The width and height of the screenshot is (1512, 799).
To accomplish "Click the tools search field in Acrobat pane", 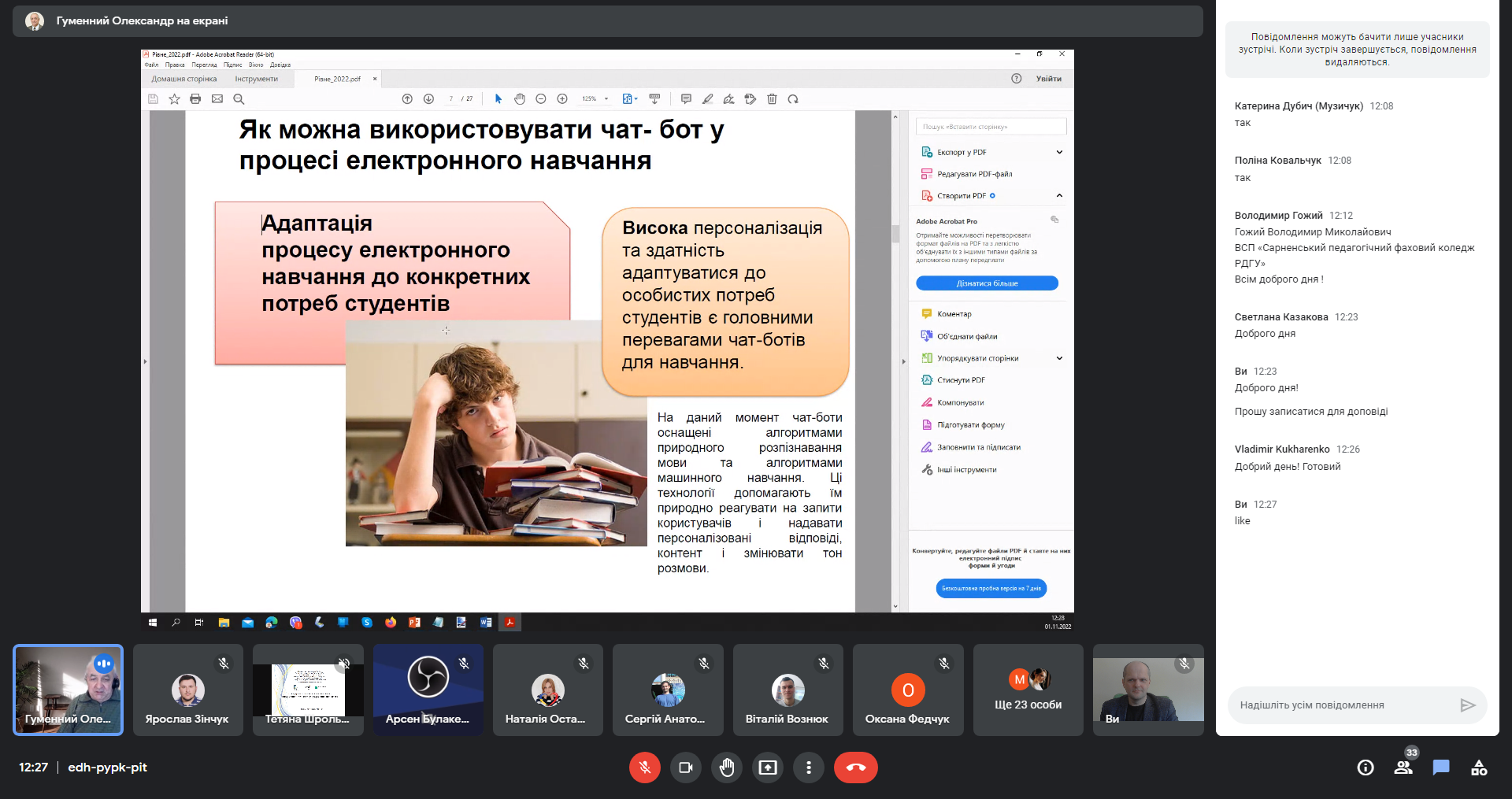I will pos(991,127).
